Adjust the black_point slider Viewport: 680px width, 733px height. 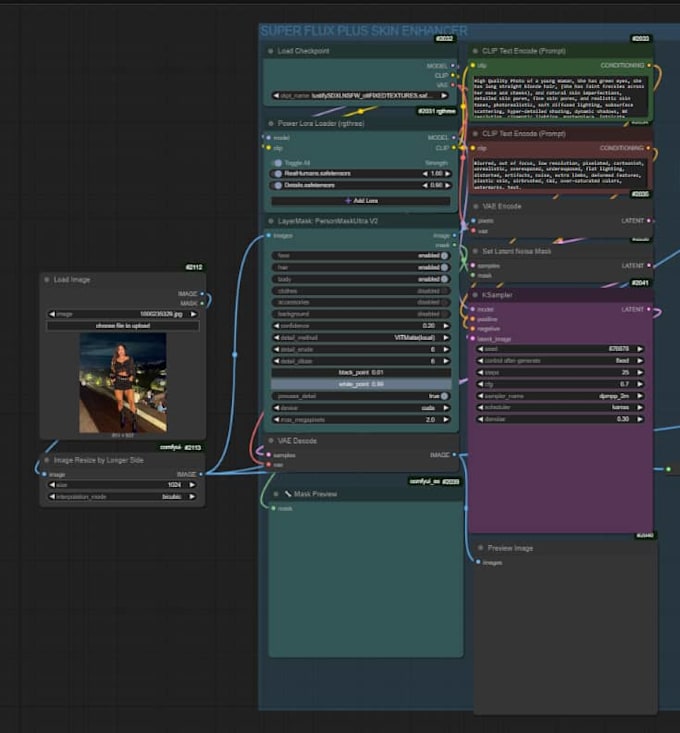click(x=361, y=373)
